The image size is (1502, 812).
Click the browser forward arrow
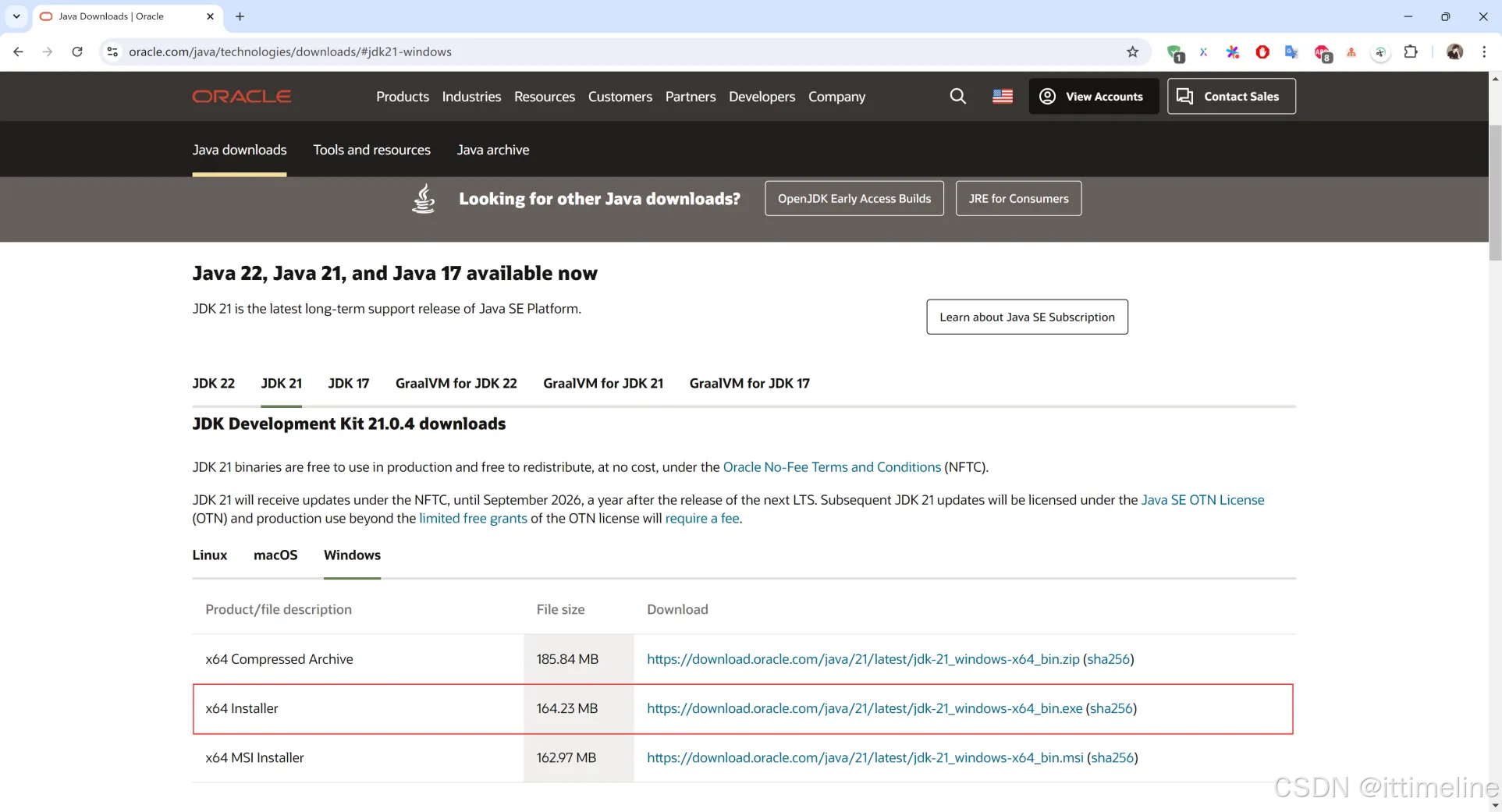[48, 51]
